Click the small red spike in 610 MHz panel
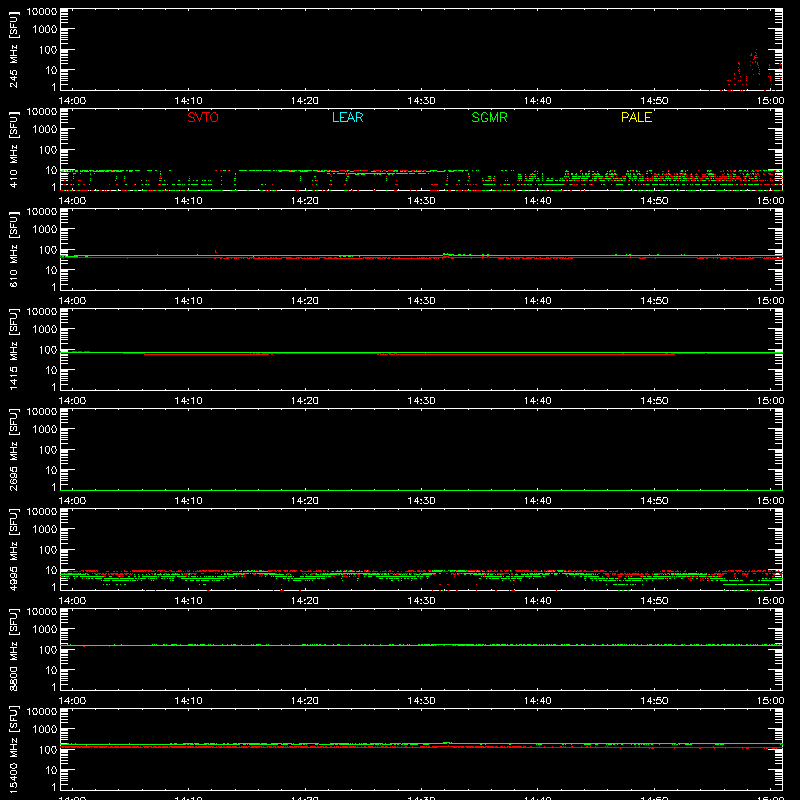 [x=216, y=251]
